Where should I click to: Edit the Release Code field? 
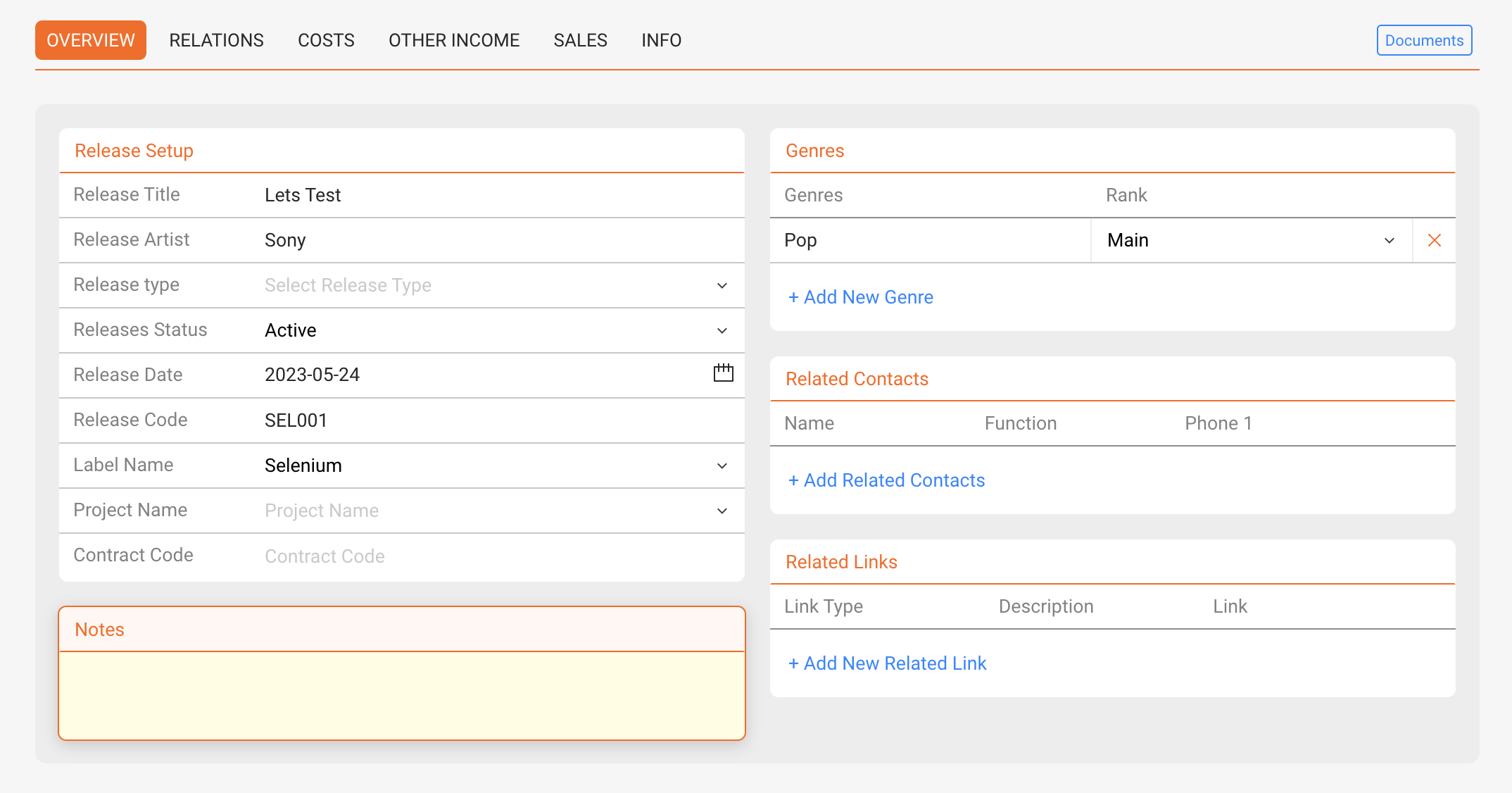497,420
